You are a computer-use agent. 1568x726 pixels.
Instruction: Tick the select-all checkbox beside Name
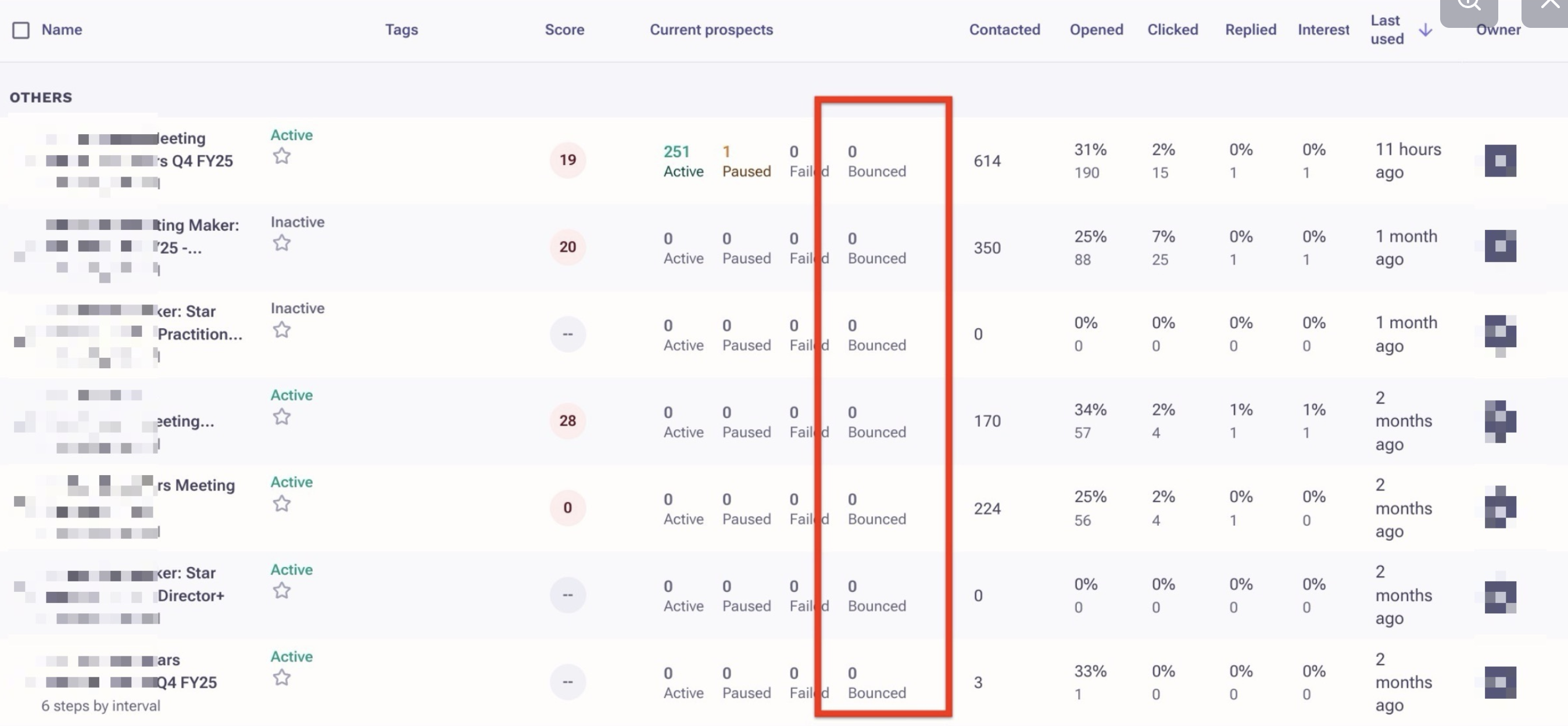21,30
